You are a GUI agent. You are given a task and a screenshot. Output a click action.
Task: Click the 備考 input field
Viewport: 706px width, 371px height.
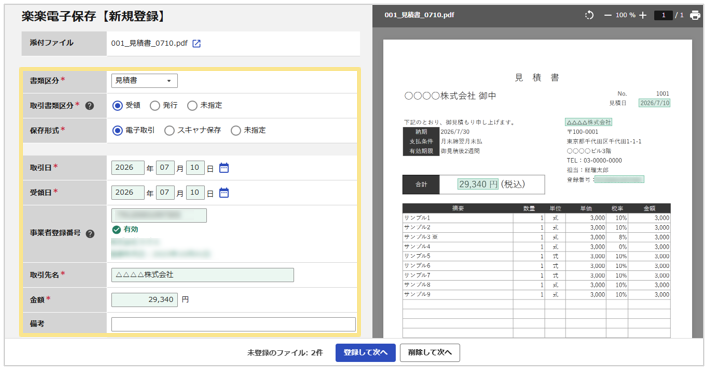(233, 324)
